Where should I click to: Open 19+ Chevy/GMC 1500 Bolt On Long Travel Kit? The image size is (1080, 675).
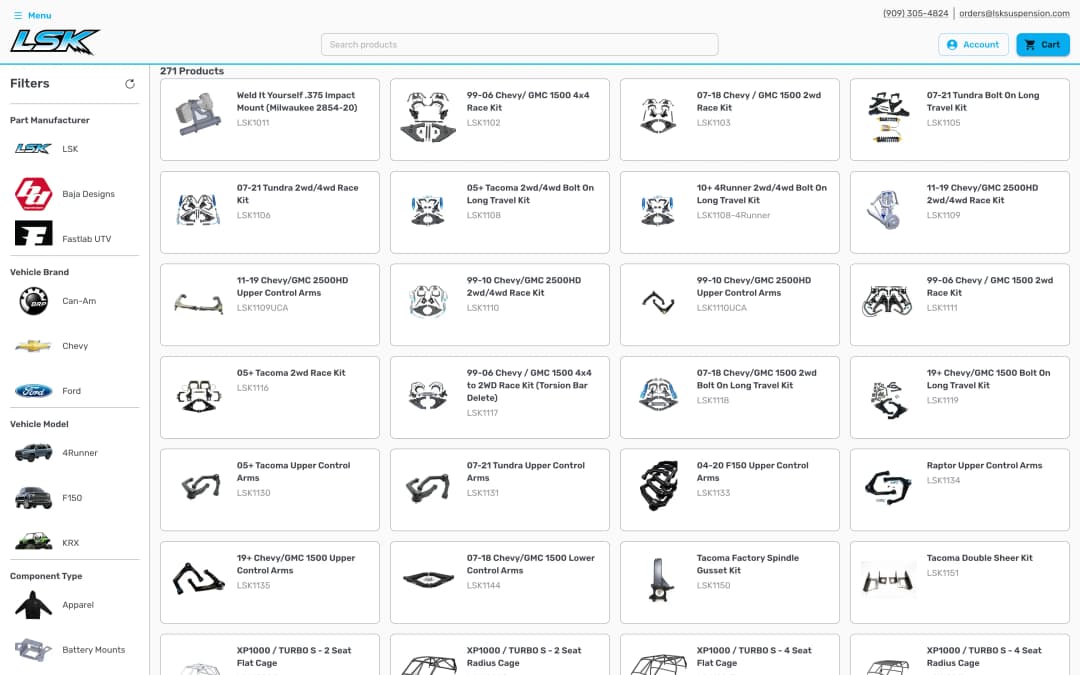959,397
